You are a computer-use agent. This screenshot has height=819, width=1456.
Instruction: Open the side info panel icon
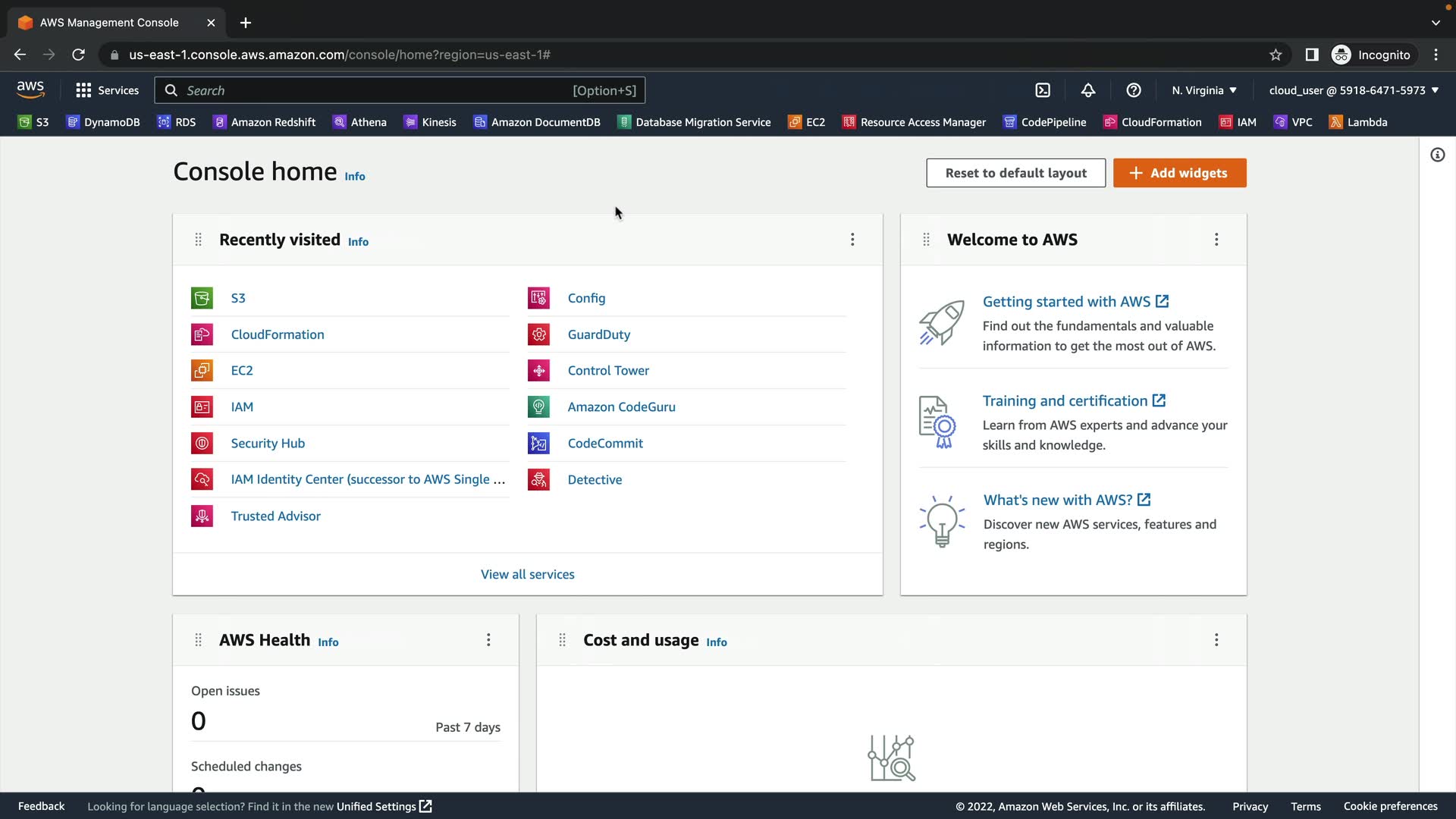[1437, 155]
